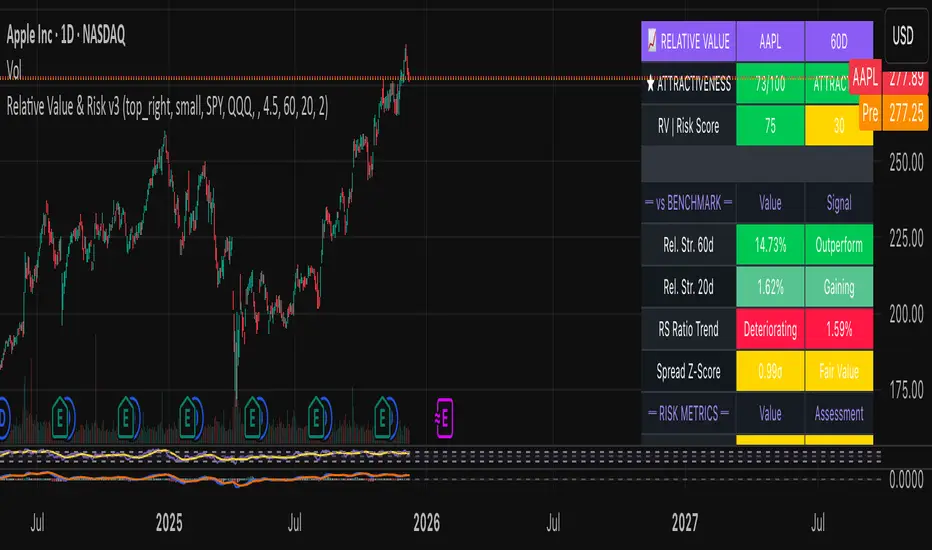
Task: Click the green 75 score cell
Action: point(770,125)
